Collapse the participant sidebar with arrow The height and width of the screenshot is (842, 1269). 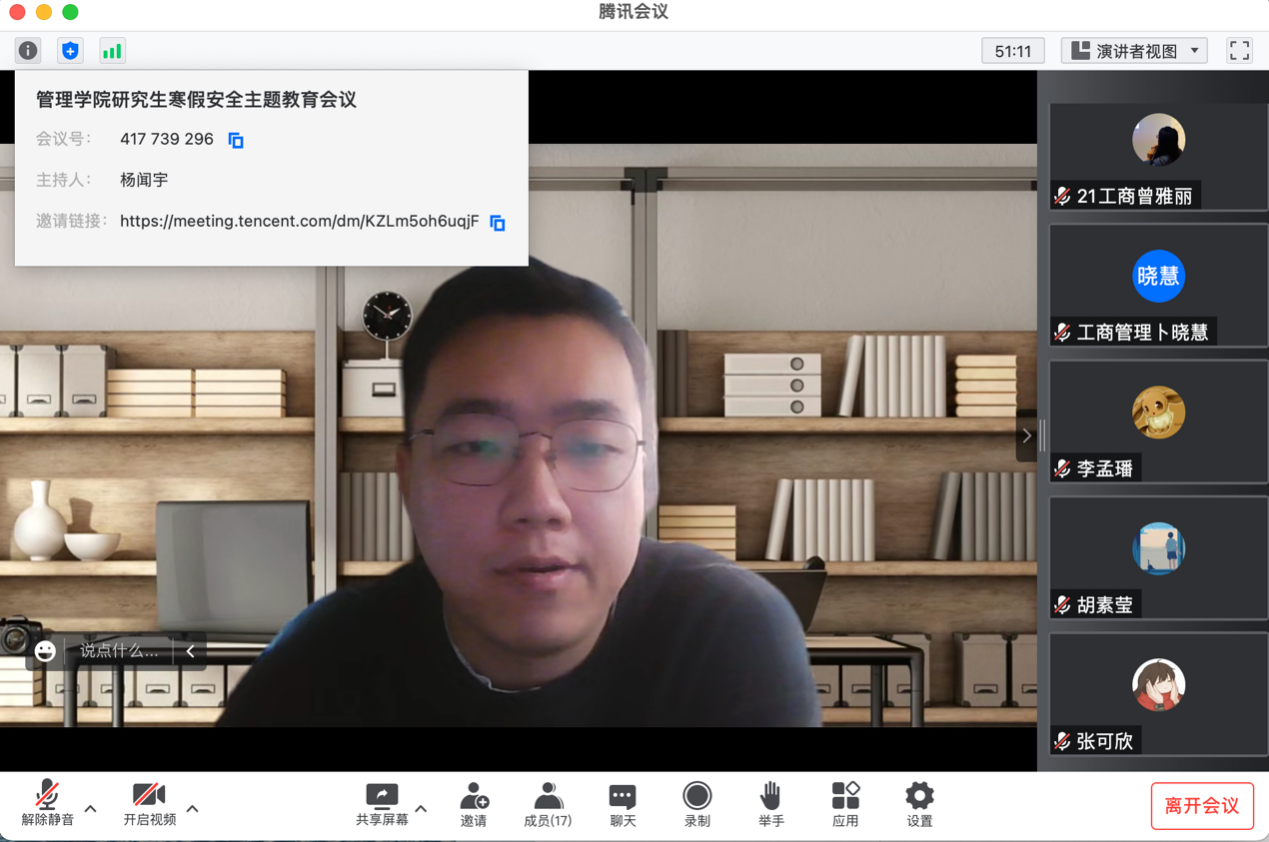coord(1026,436)
